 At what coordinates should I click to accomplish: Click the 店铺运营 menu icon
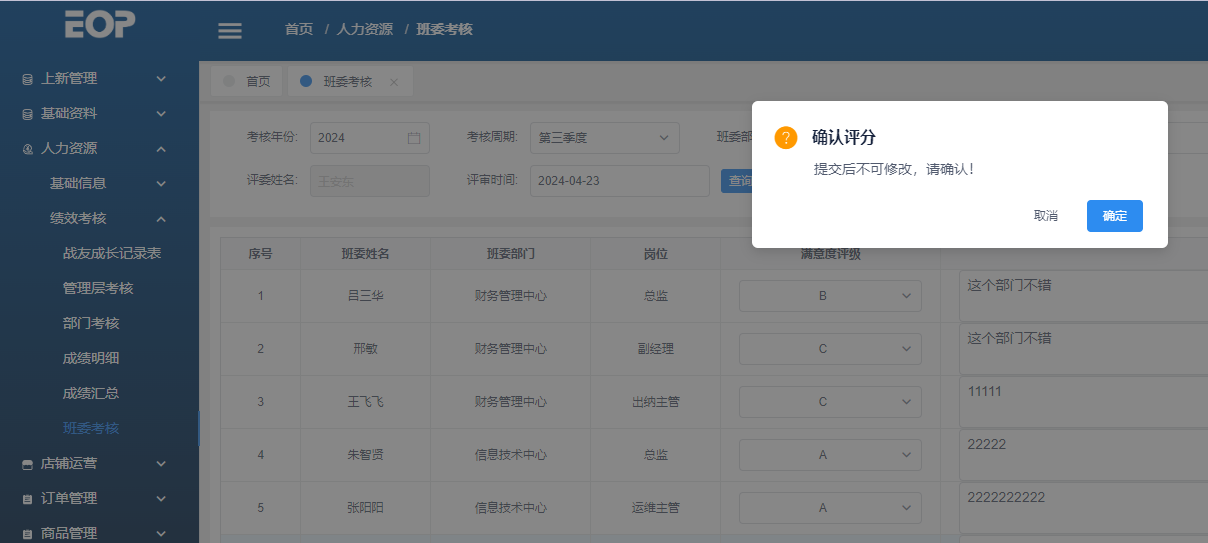coord(28,464)
